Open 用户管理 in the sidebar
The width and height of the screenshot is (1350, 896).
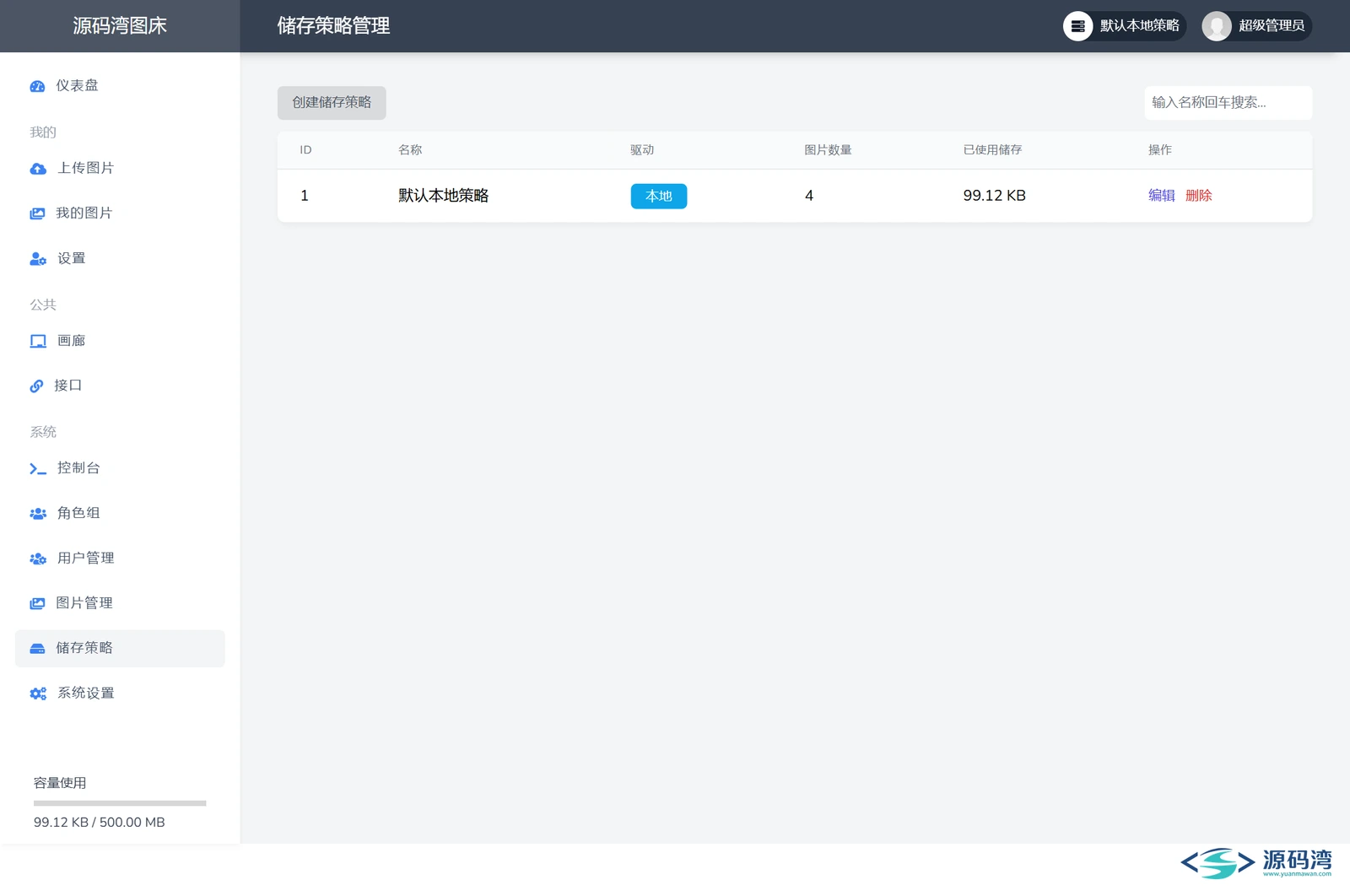click(120, 559)
